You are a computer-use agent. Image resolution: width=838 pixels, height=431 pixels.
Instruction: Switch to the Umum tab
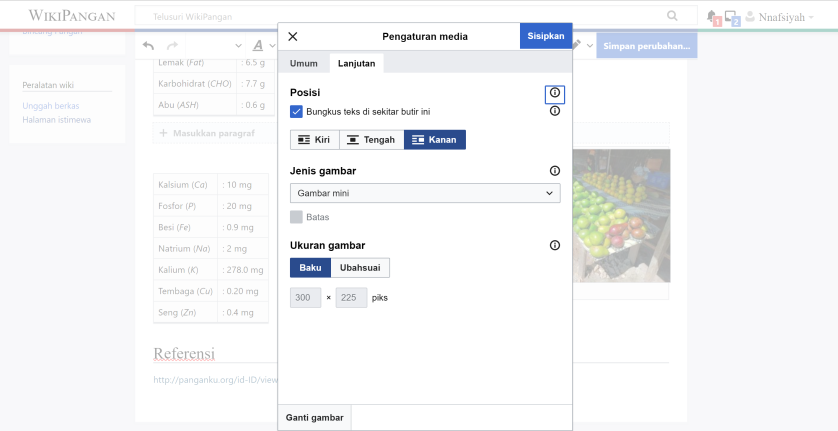304,63
